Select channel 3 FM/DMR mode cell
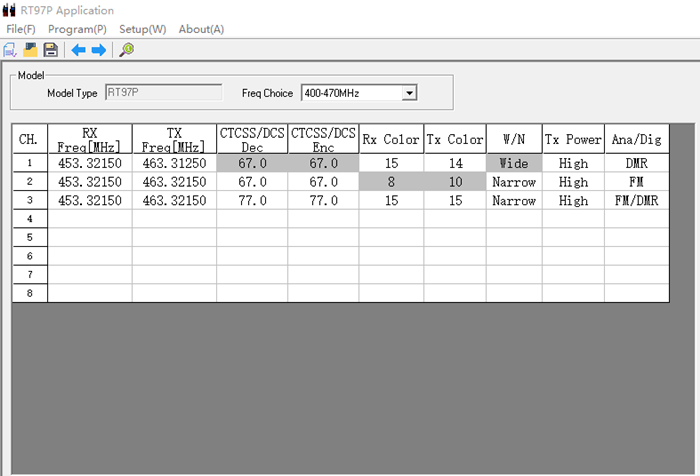Viewport: 700px width, 476px height. (636, 201)
